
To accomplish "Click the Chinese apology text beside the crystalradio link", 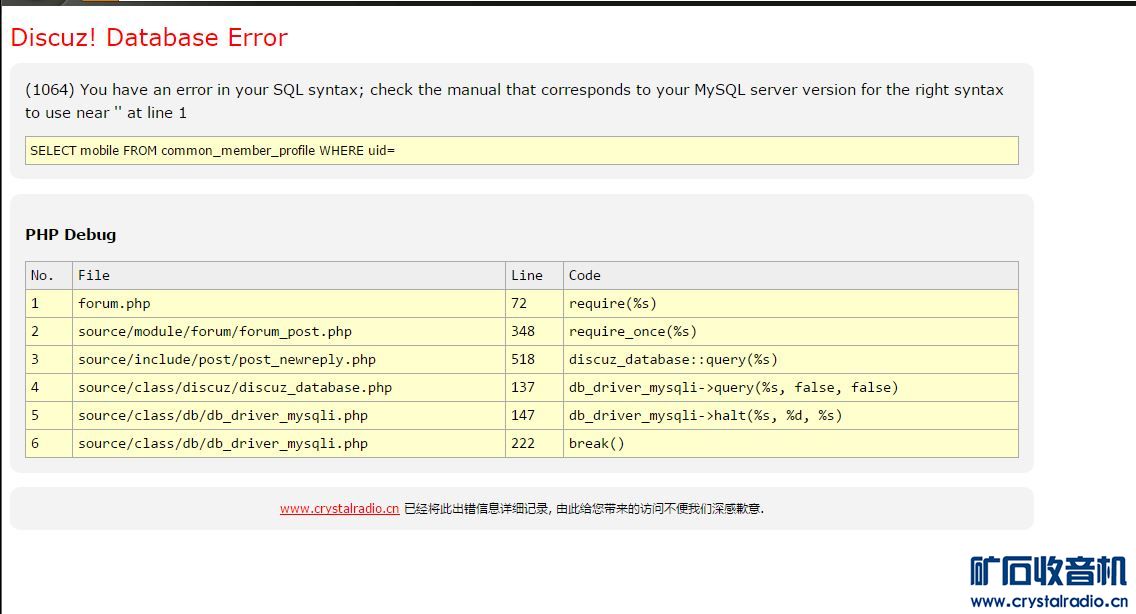I will [x=584, y=508].
